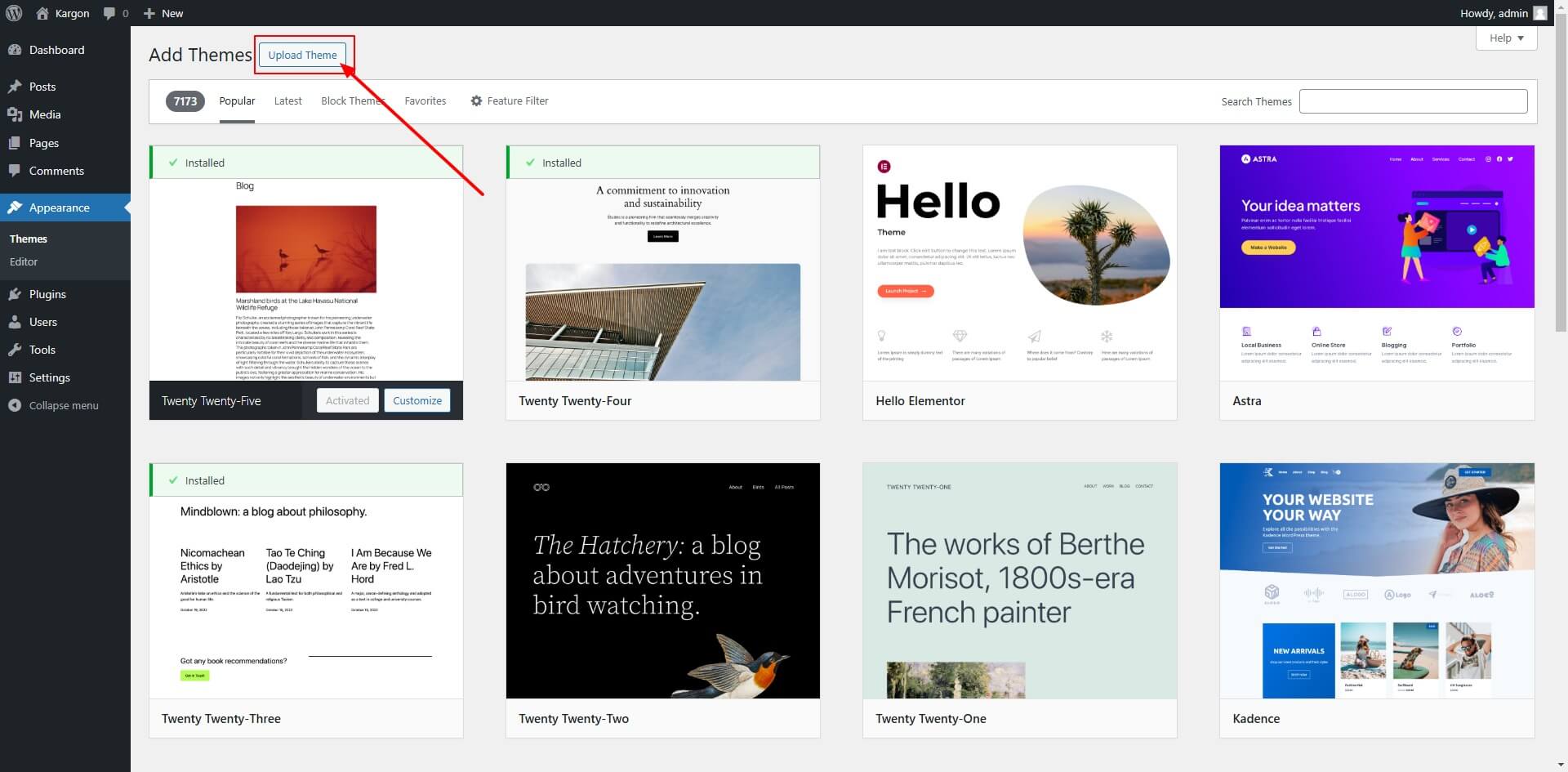The height and width of the screenshot is (772, 1568).
Task: Open the Kadence theme preview image
Action: [1377, 581]
